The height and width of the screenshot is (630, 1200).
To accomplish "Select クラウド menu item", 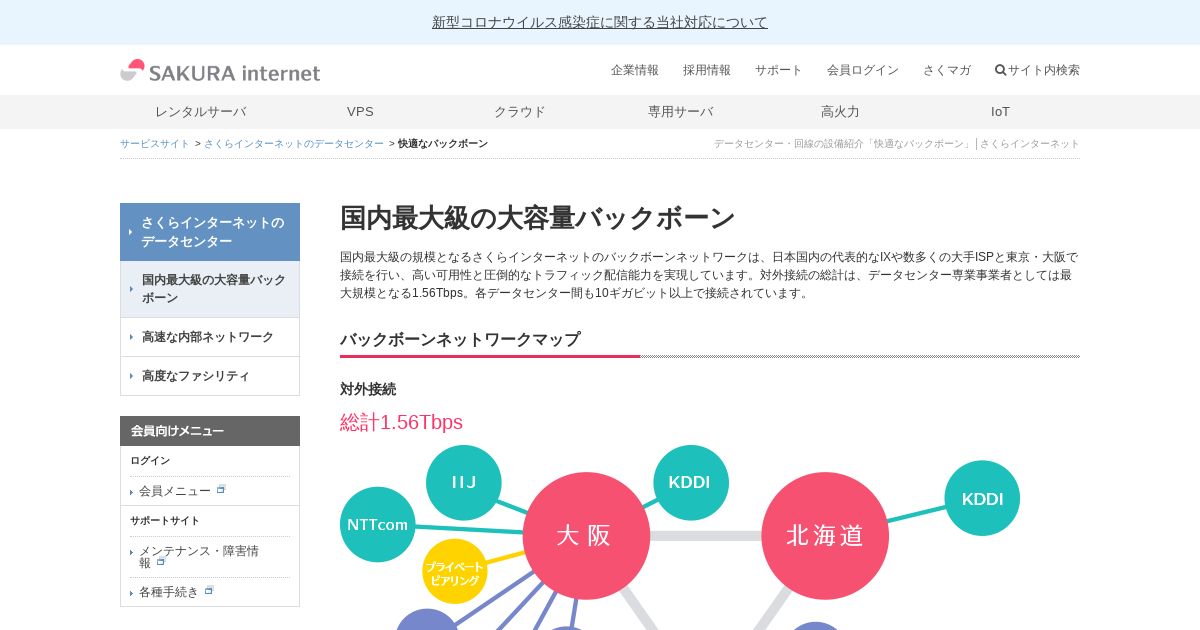I will click(x=520, y=112).
